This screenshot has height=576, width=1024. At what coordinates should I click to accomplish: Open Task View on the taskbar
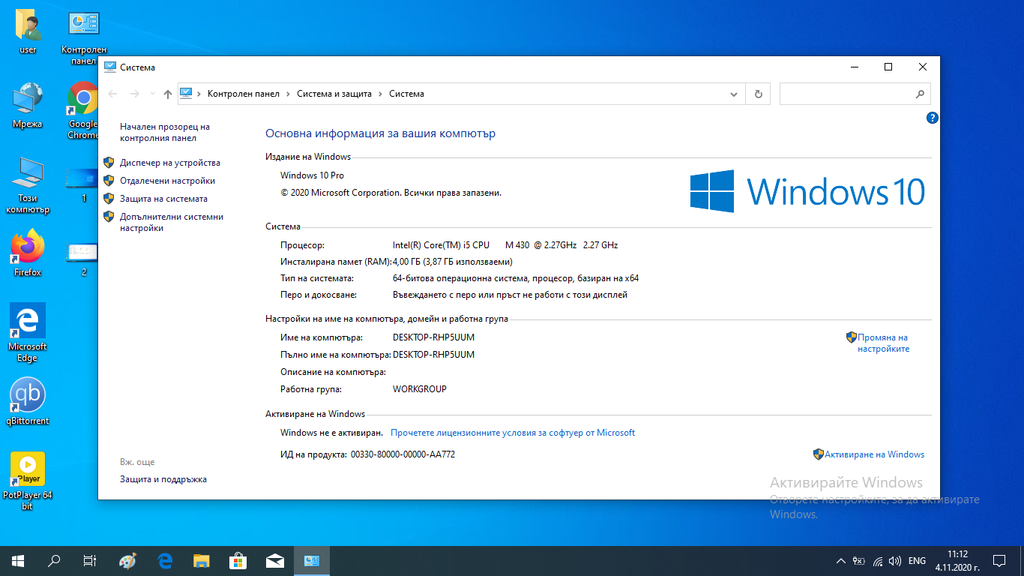pyautogui.click(x=89, y=561)
